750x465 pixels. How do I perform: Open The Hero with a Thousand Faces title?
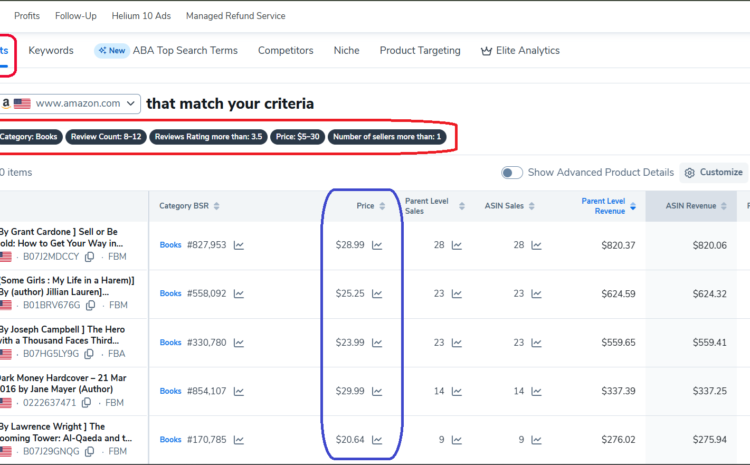[x=62, y=335]
